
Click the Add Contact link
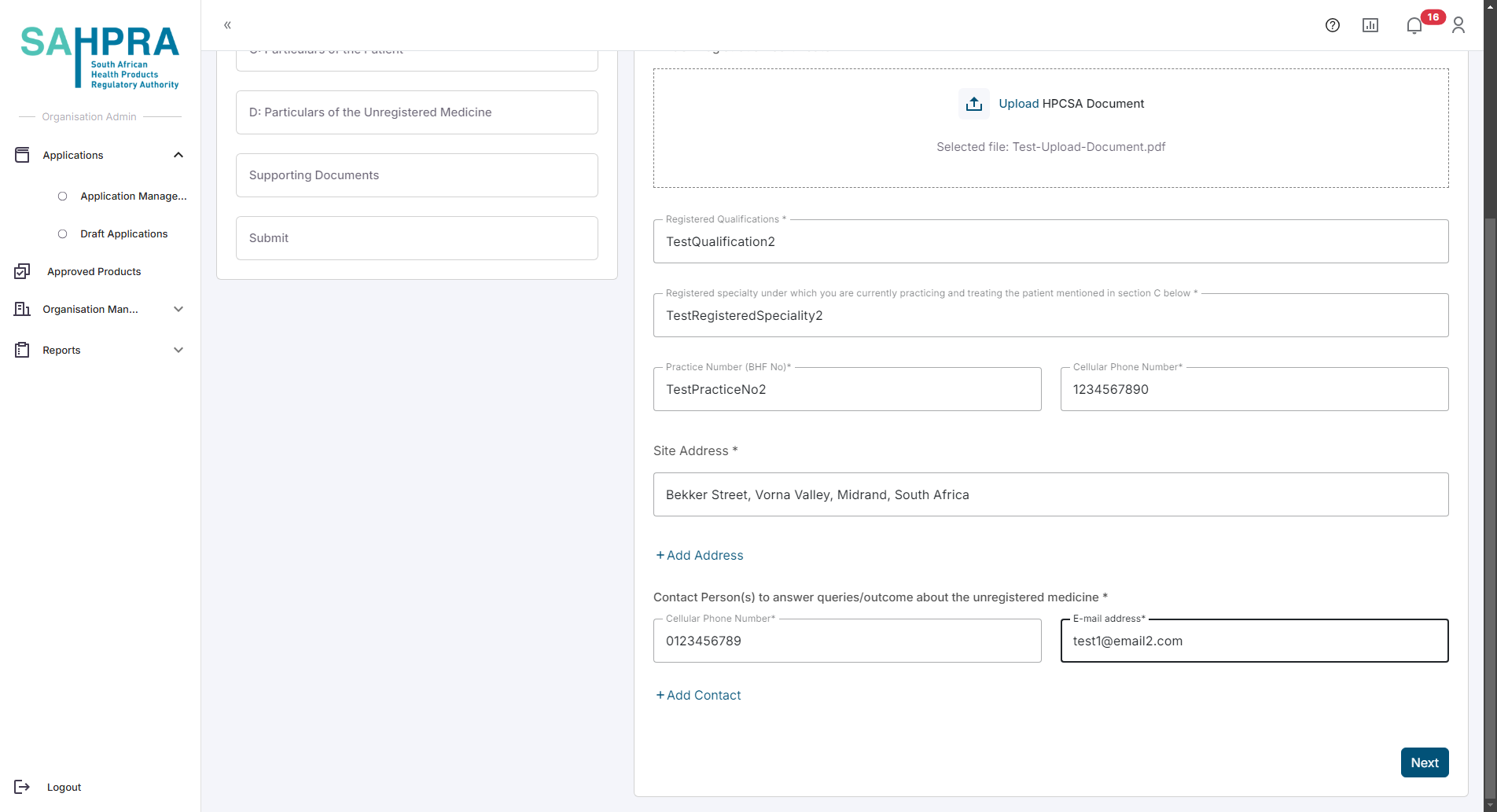pos(699,695)
